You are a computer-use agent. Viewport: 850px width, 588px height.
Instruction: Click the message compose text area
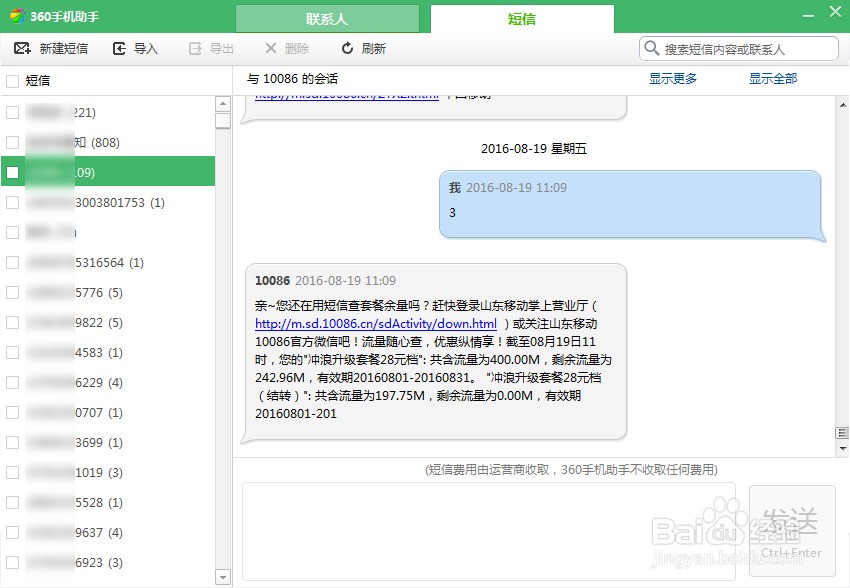click(489, 531)
